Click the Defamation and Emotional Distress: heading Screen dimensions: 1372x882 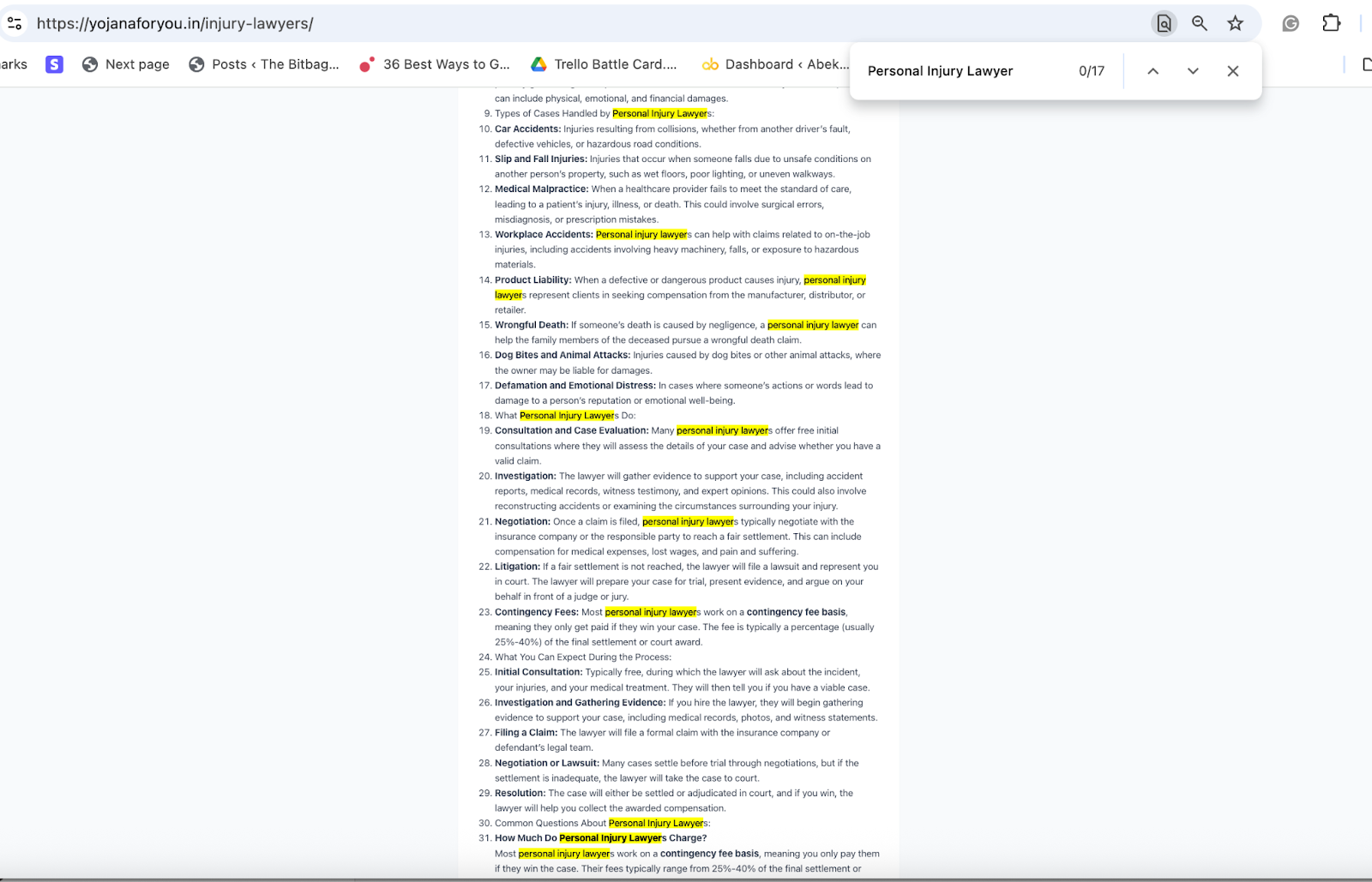point(575,385)
